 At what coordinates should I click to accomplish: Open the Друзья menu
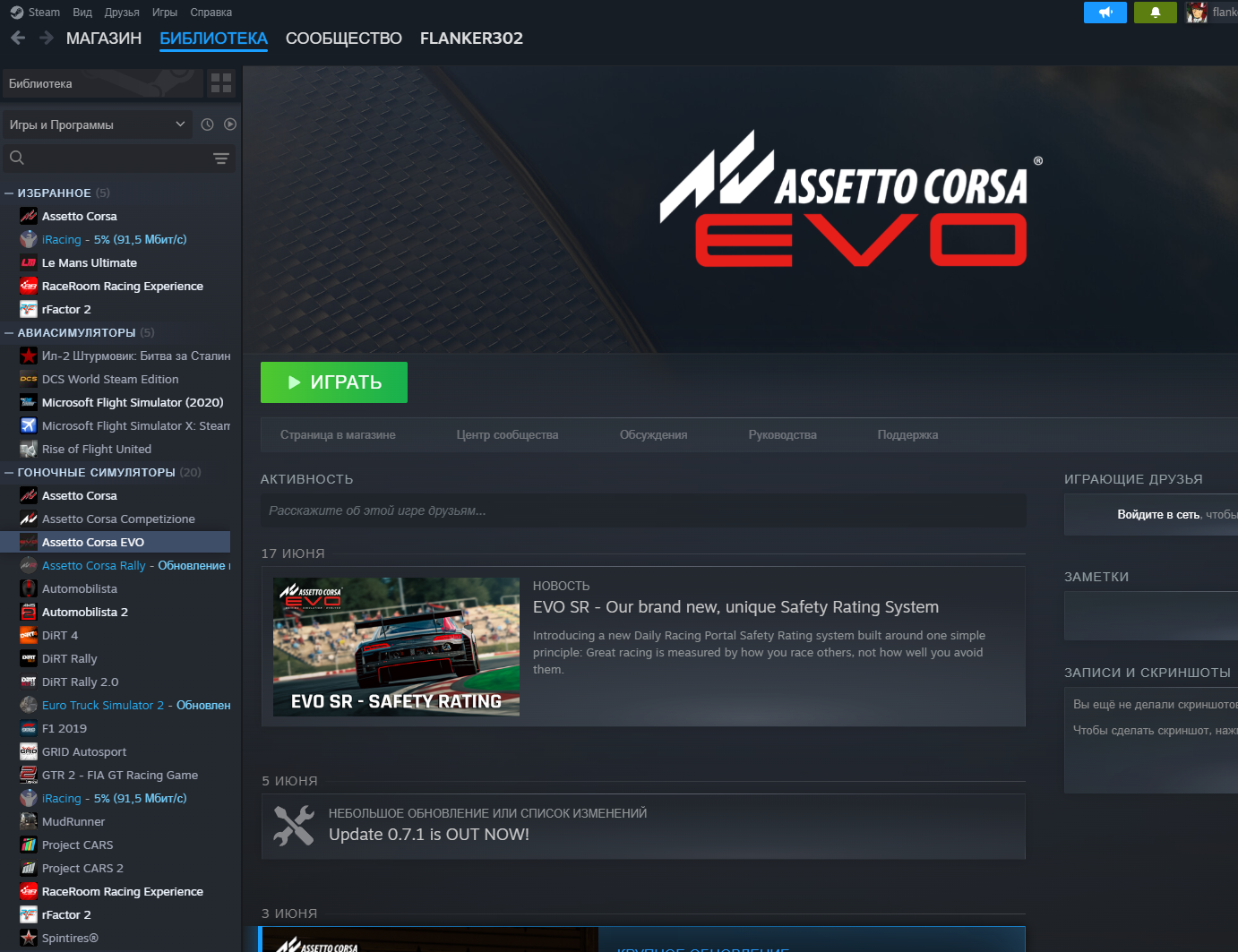click(122, 13)
